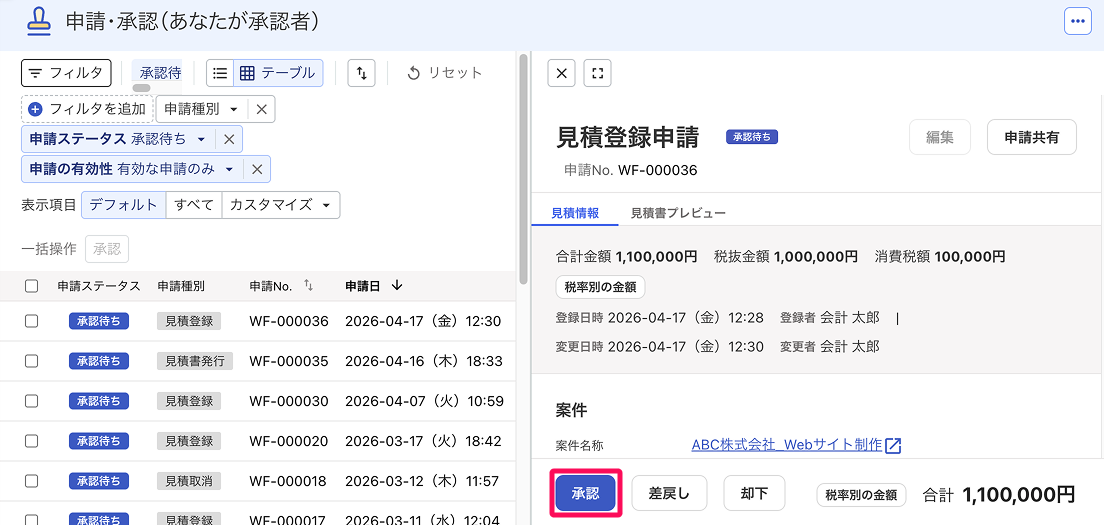Approve the request with 承認
The height and width of the screenshot is (525, 1104).
tap(586, 493)
